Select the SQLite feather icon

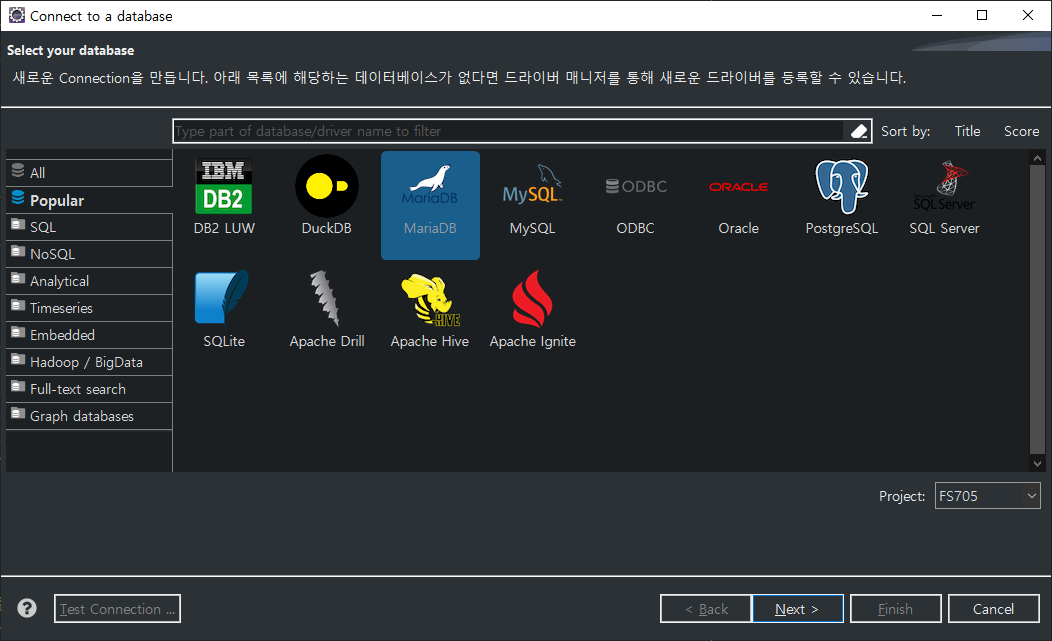pyautogui.click(x=223, y=297)
